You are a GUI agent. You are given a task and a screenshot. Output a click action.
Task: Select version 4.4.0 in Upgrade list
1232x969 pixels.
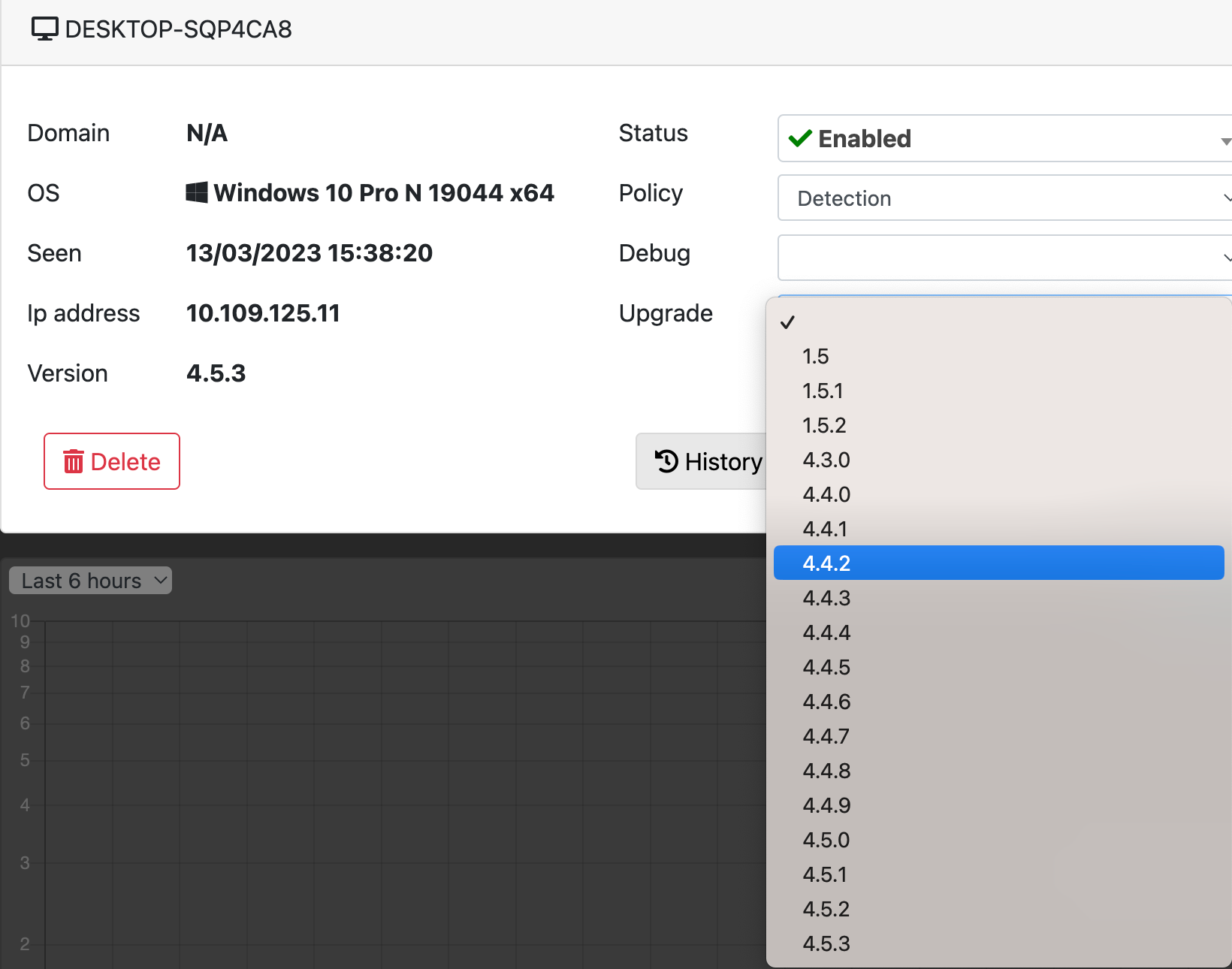click(999, 494)
